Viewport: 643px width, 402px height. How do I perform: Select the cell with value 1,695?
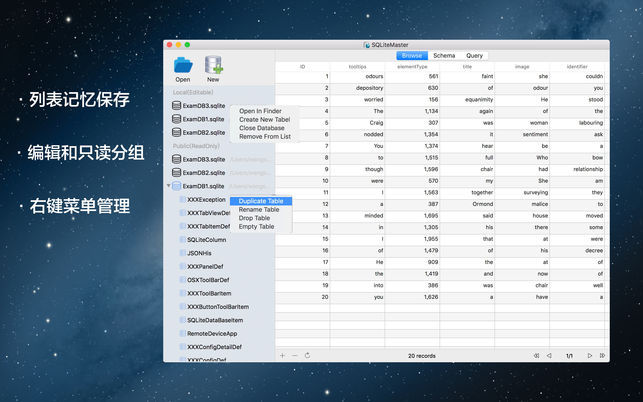coord(412,215)
